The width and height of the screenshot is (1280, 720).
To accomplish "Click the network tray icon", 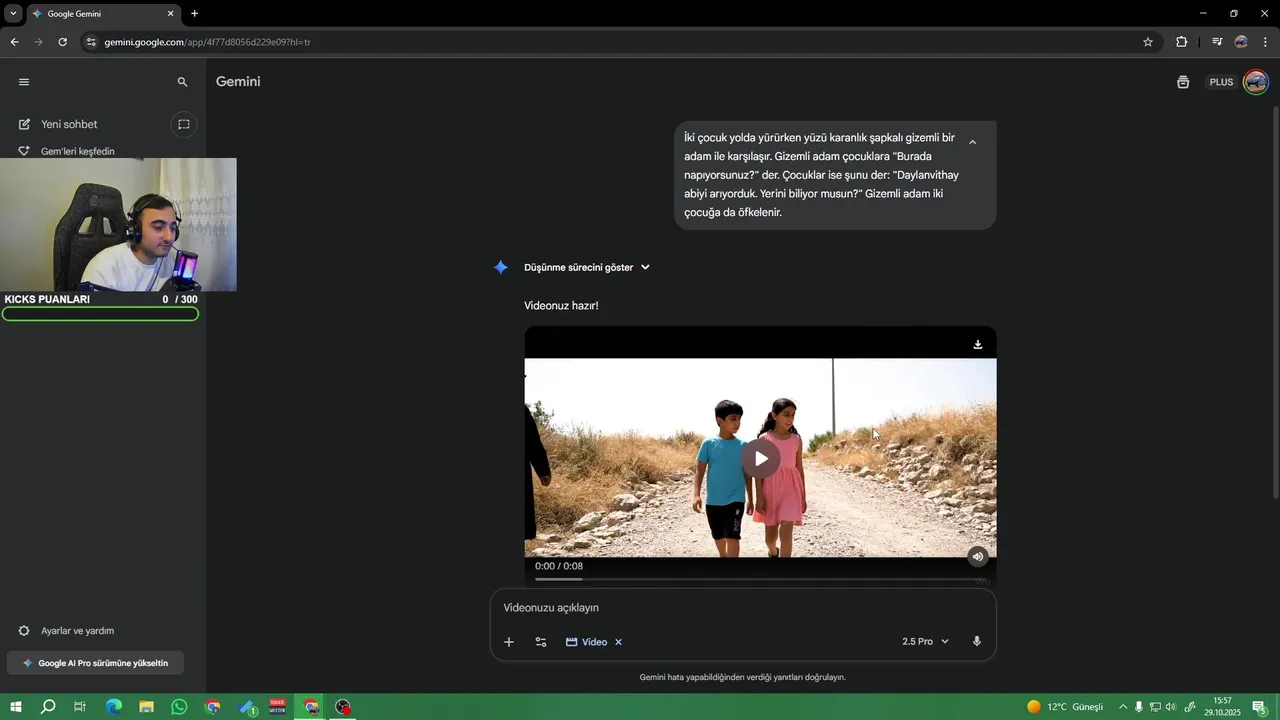I will (x=1155, y=707).
